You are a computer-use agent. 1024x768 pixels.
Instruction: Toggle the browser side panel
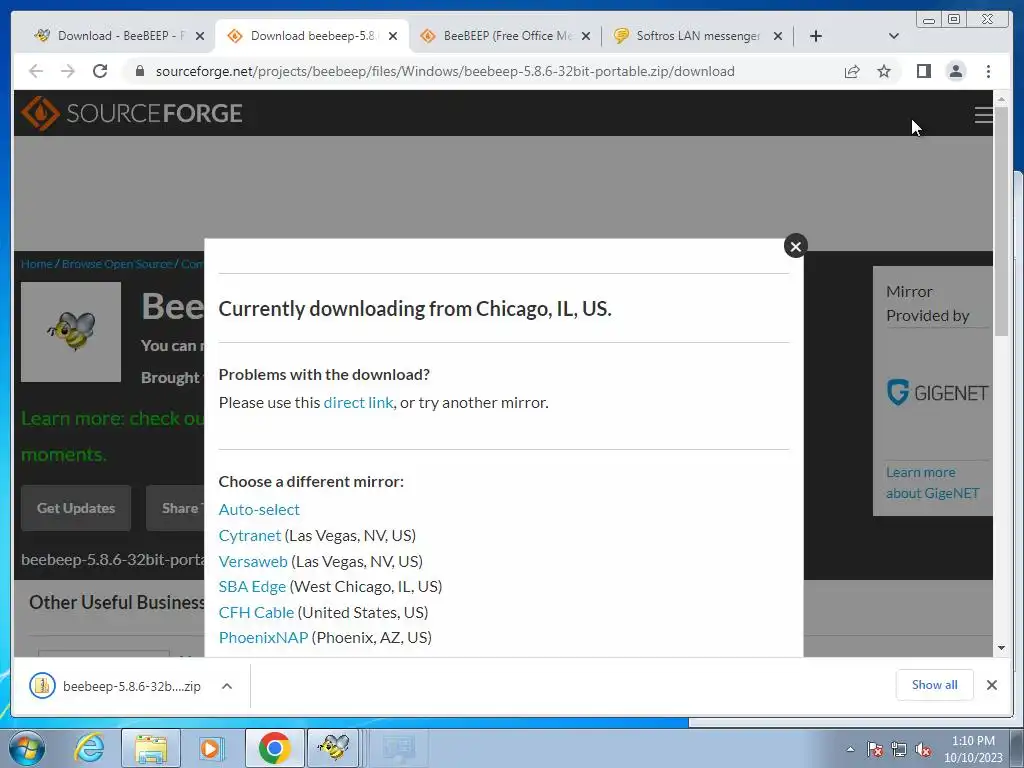(x=923, y=71)
